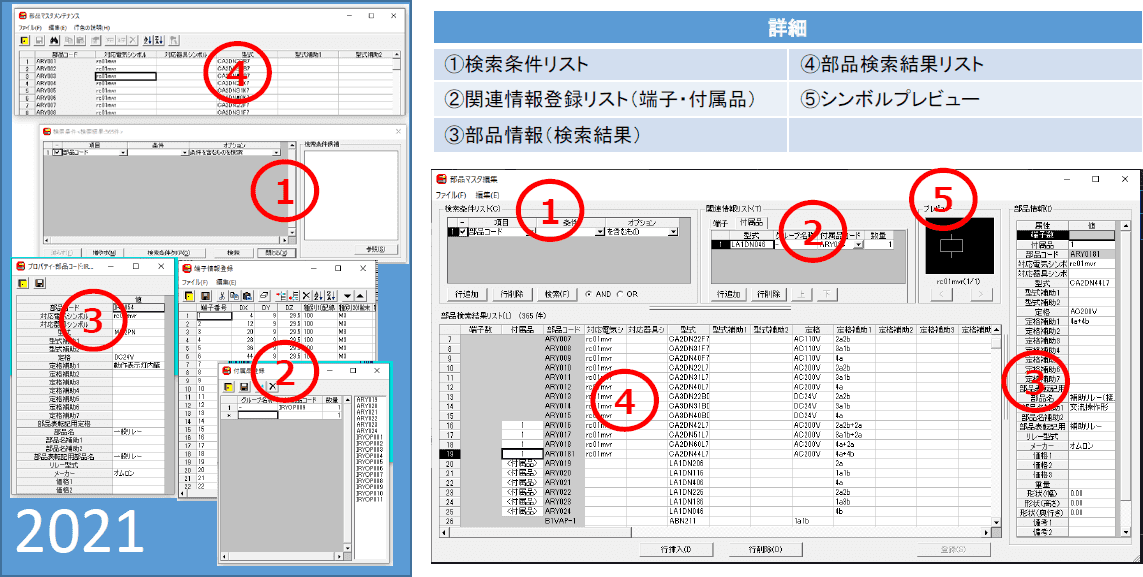Switch to the 付属品 tab
The width and height of the screenshot is (1143, 577).
(x=752, y=222)
